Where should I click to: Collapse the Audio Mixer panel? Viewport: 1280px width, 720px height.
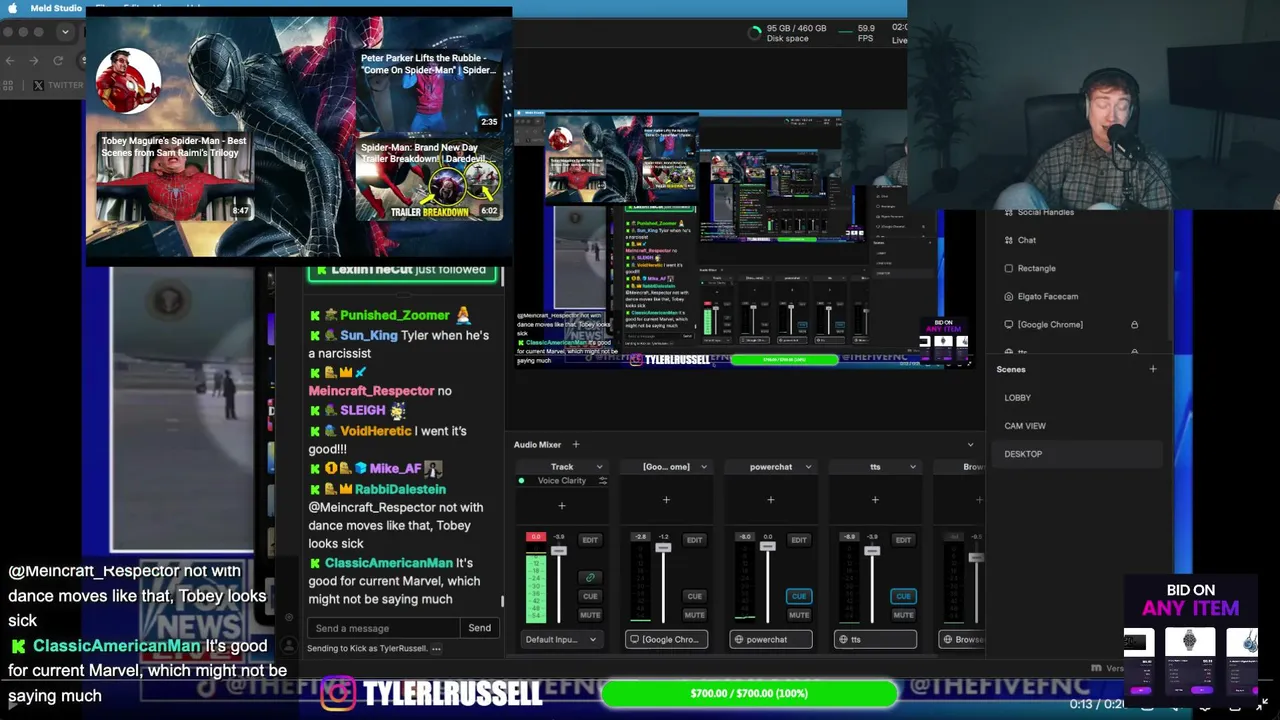click(970, 445)
